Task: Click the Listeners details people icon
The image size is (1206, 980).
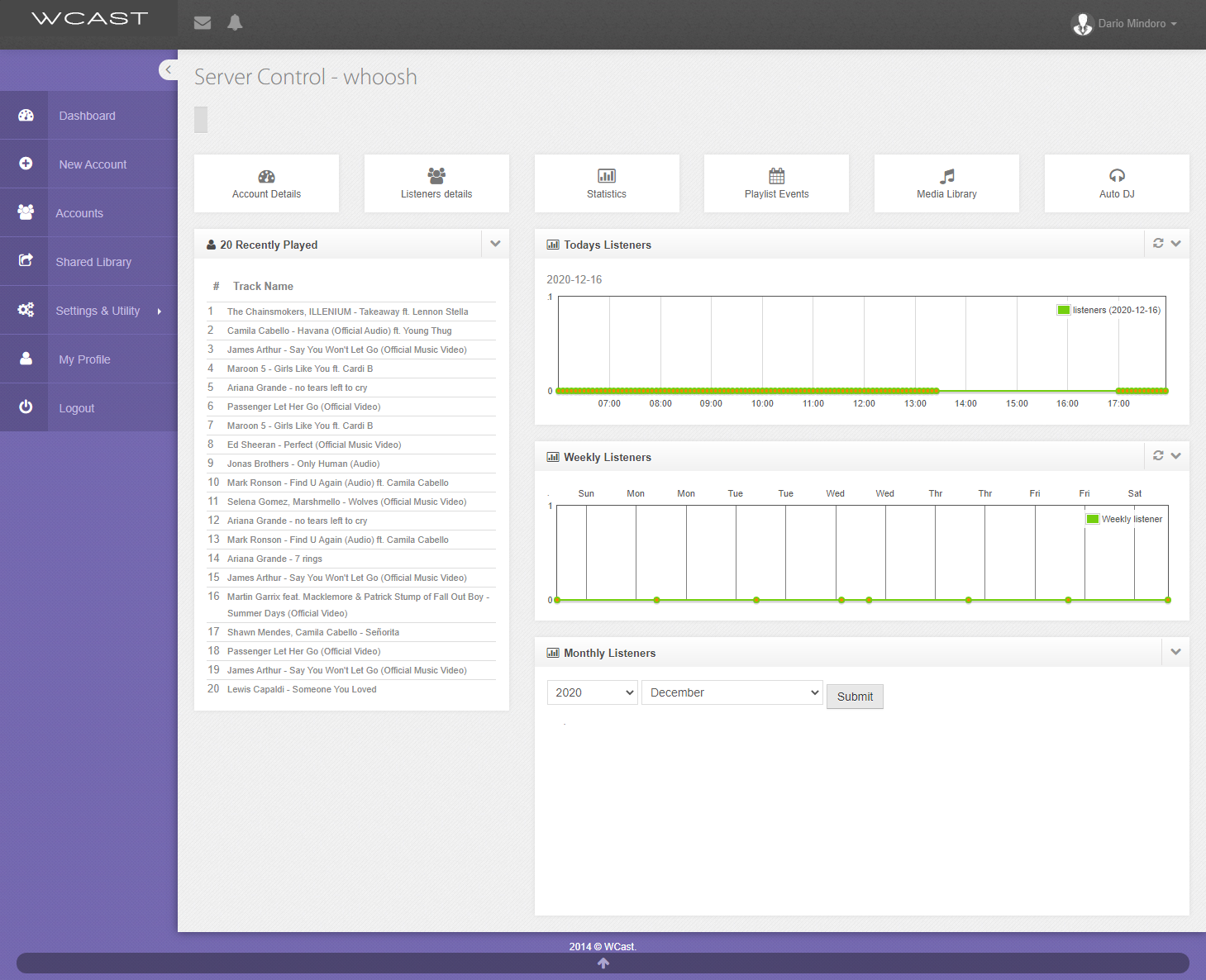Action: [436, 175]
